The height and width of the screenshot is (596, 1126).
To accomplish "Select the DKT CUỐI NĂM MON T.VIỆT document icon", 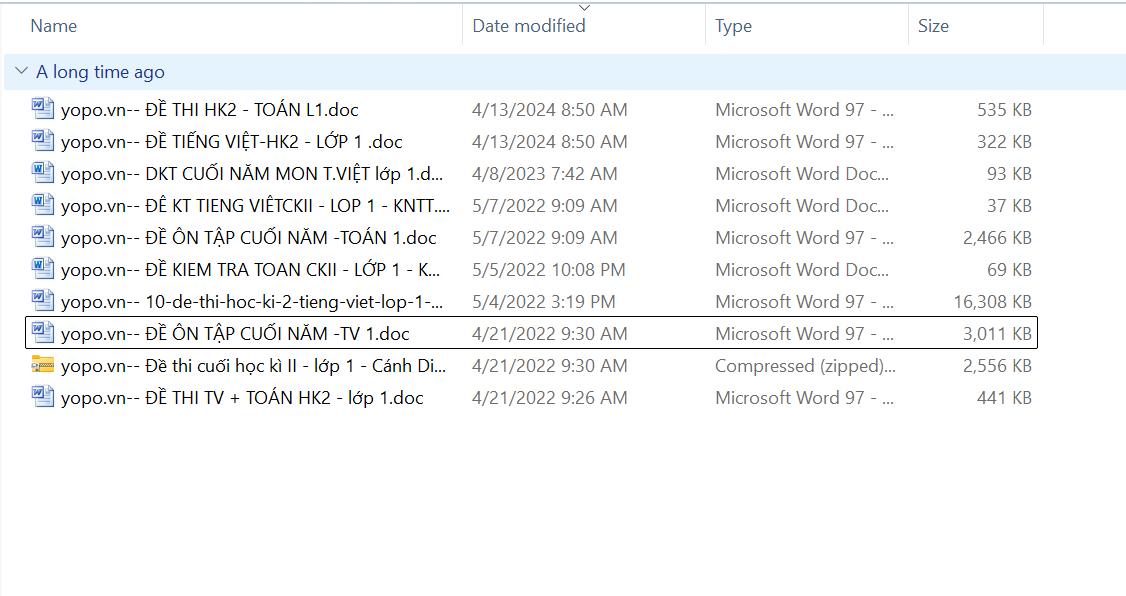I will [x=42, y=173].
